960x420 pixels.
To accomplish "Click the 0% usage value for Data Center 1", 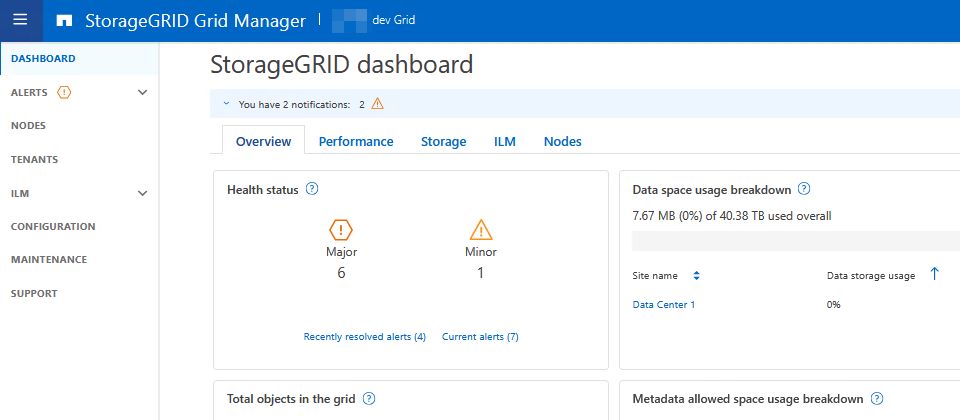I will [834, 304].
